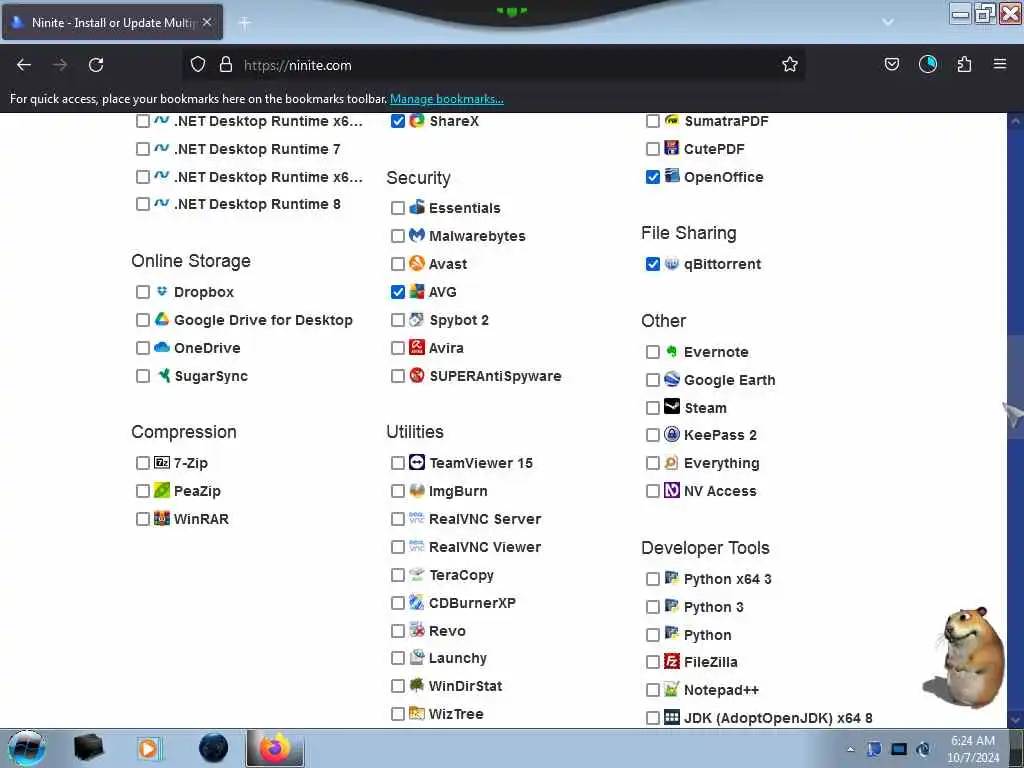Click the Google Earth globe icon
The width and height of the screenshot is (1024, 768).
(672, 379)
